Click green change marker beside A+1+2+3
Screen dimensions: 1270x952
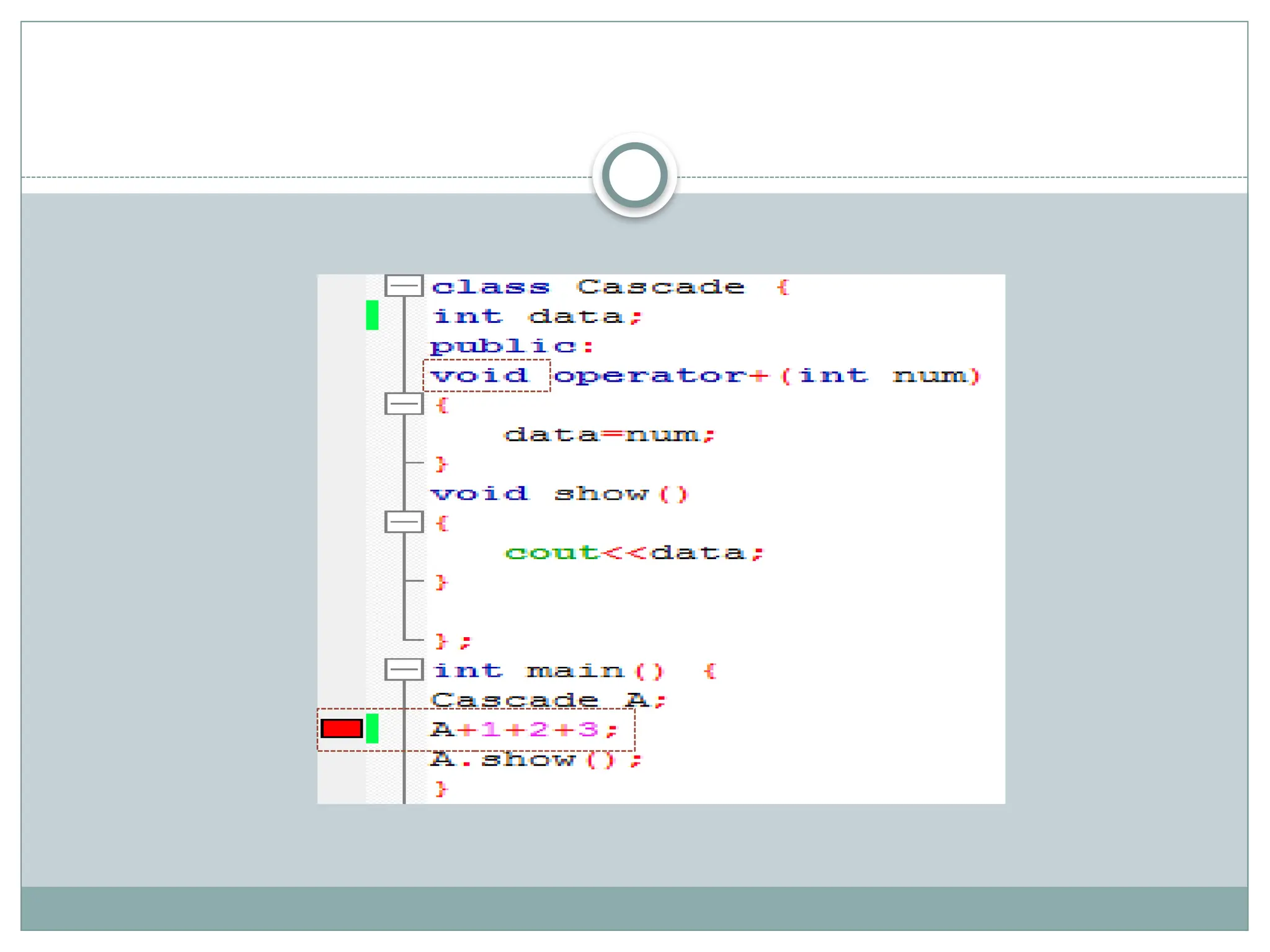coord(372,728)
